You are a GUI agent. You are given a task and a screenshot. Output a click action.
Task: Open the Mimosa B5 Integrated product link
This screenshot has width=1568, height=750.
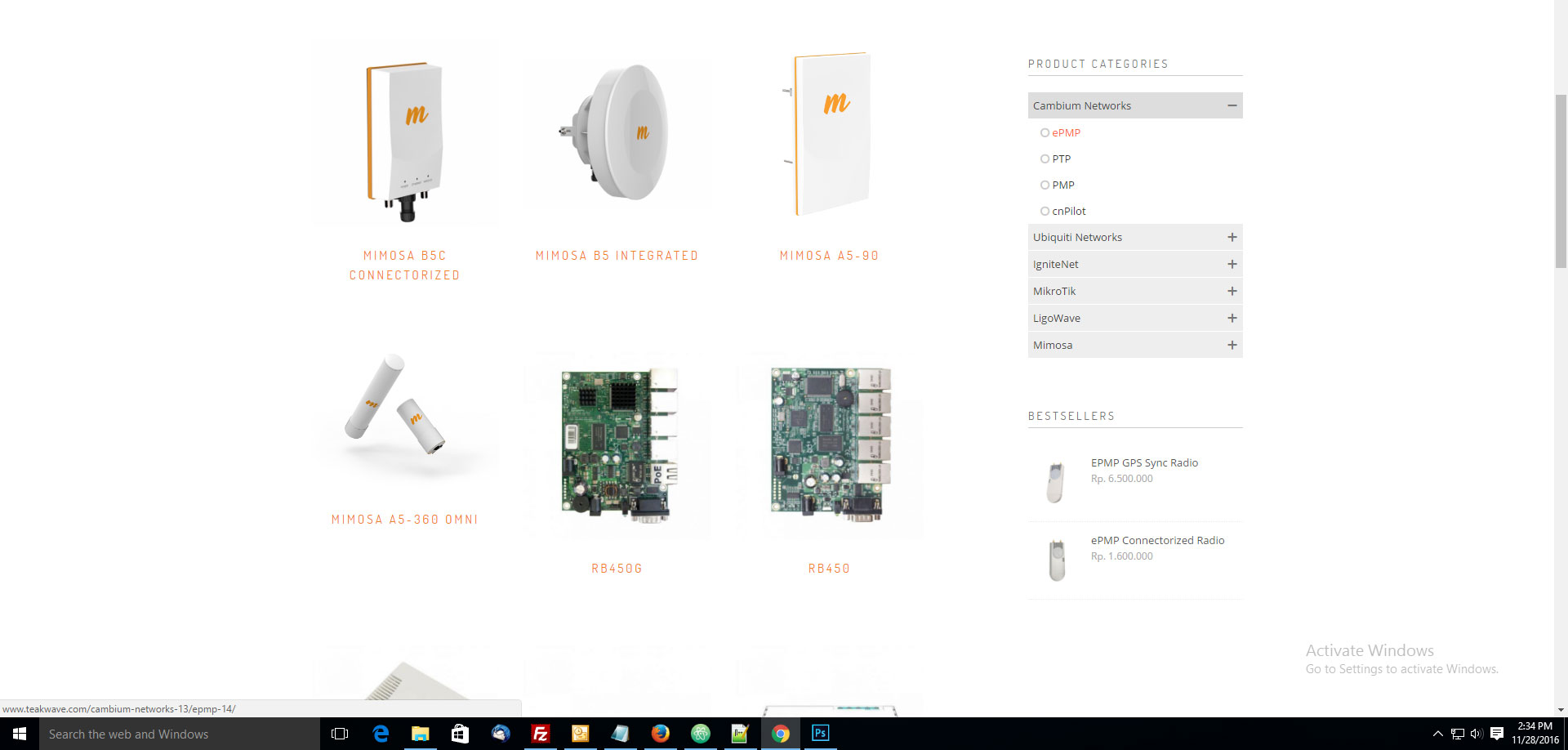[x=617, y=256]
